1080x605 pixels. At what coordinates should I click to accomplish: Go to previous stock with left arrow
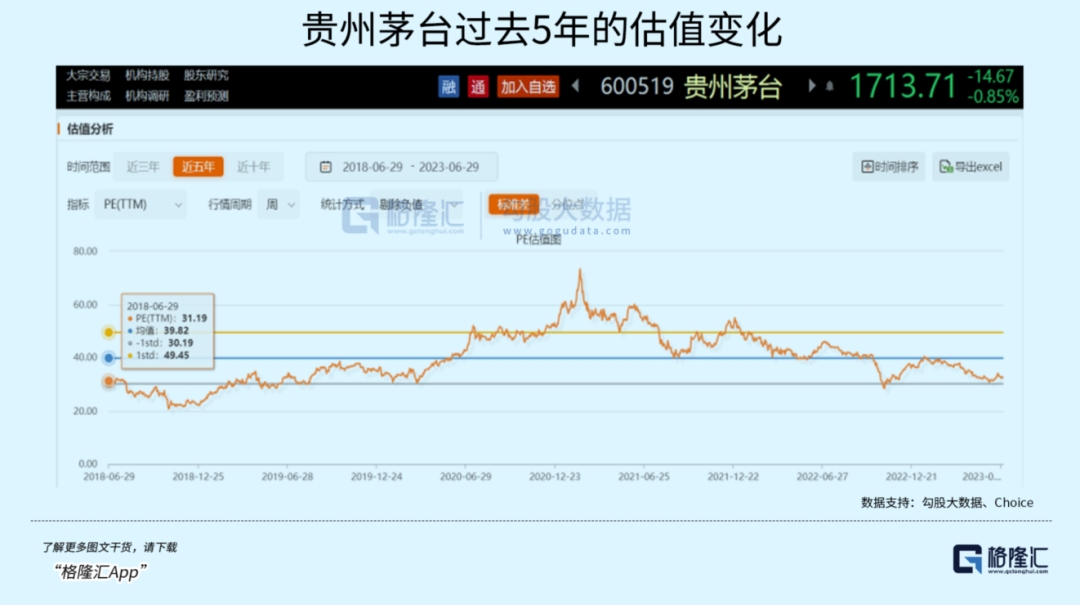(576, 86)
